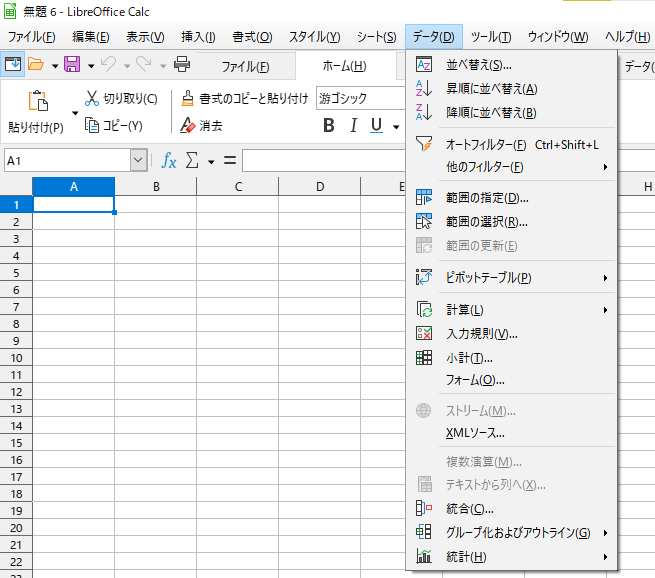Switch to the Home (ホーム) ribbon tab

pos(345,66)
